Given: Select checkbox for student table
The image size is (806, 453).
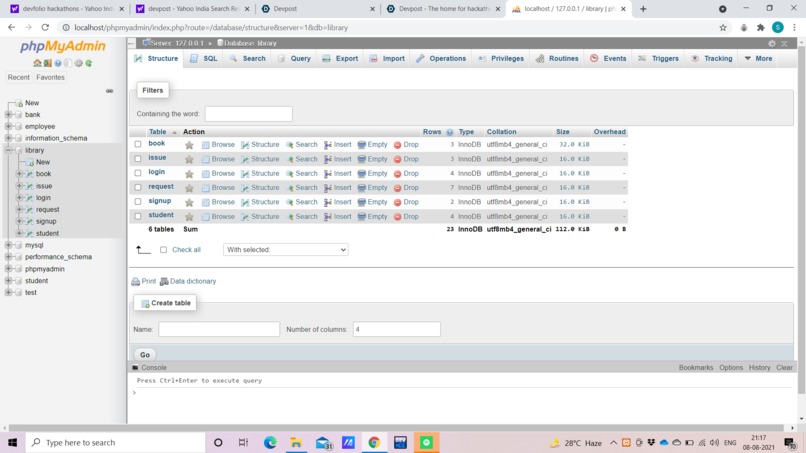Looking at the screenshot, I should (x=138, y=216).
